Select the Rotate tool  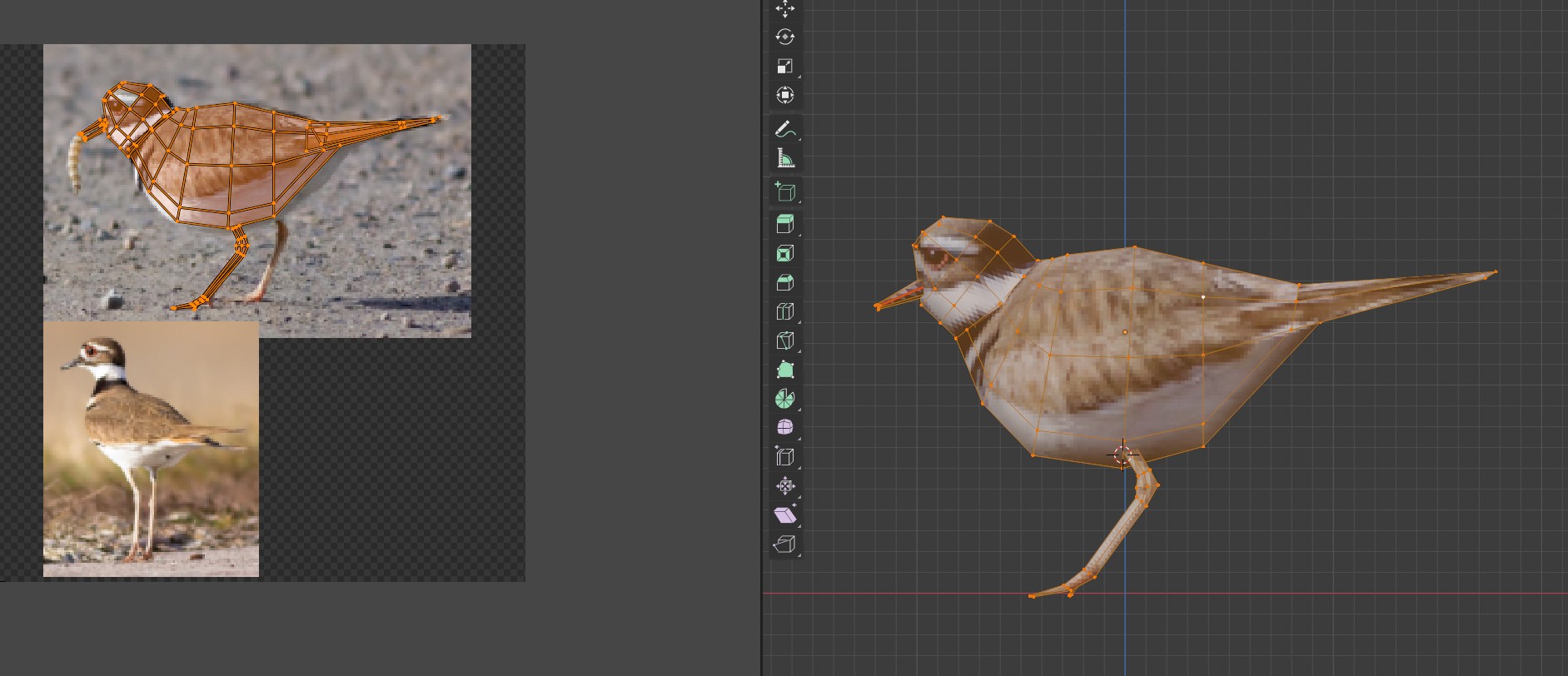pos(784,37)
